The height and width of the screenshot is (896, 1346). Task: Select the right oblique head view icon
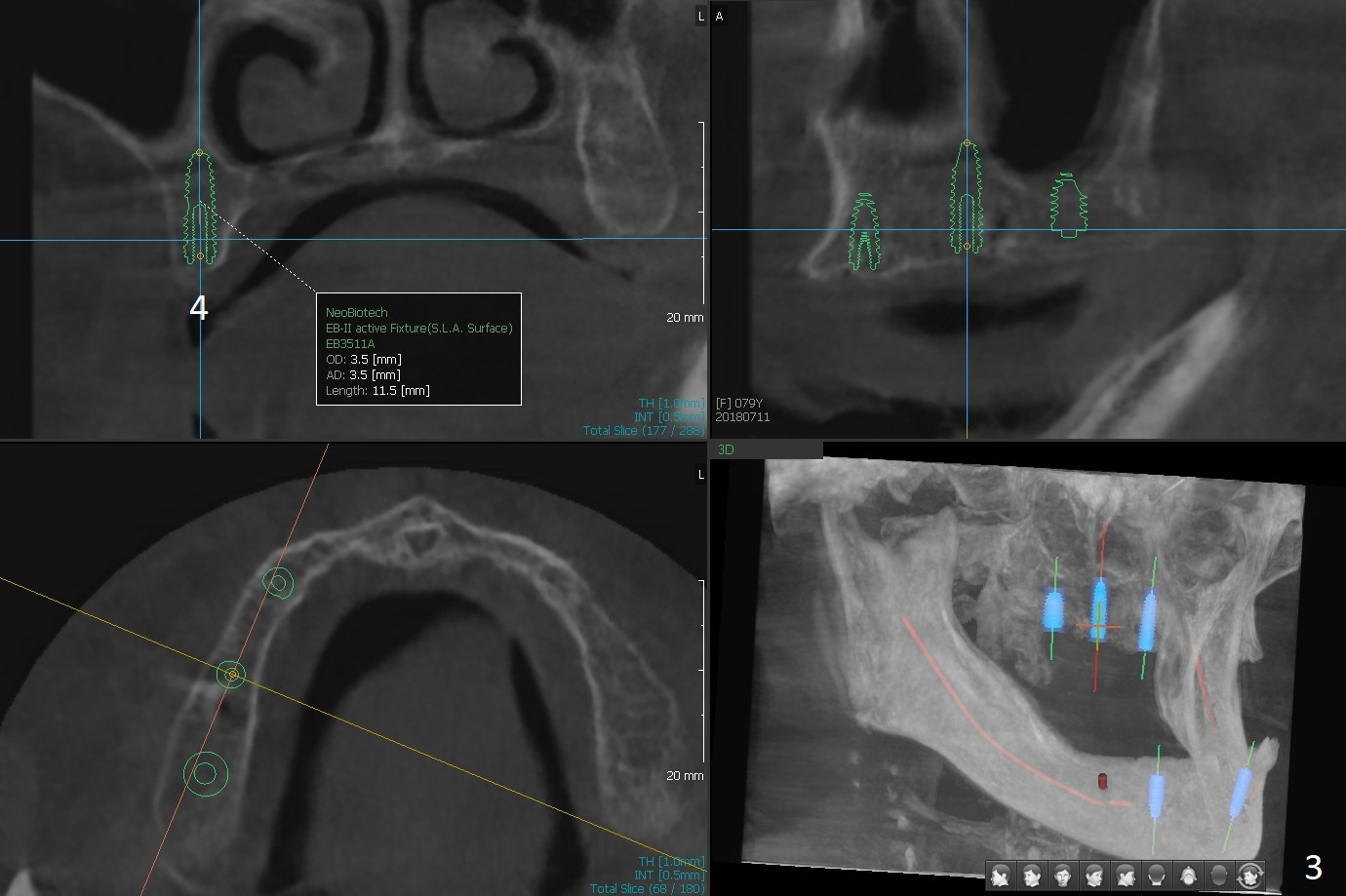click(1033, 875)
